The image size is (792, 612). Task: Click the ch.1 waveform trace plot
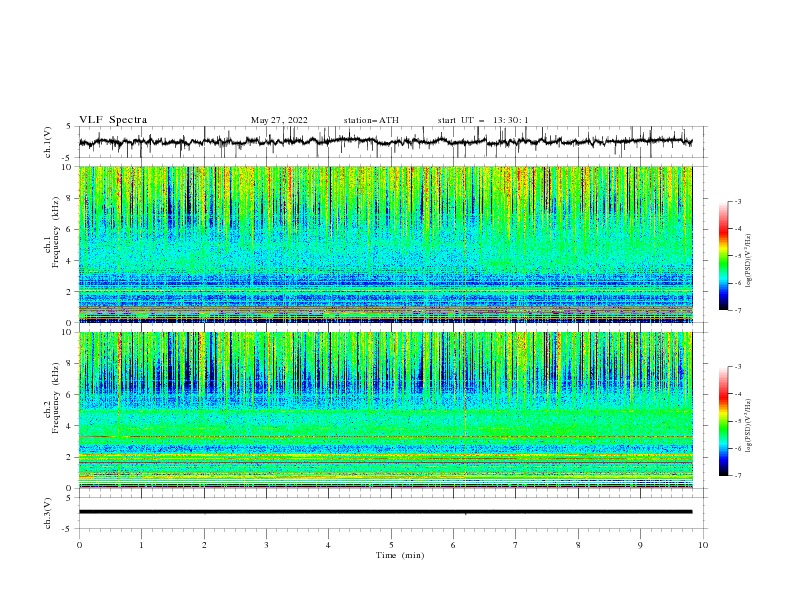click(x=385, y=142)
